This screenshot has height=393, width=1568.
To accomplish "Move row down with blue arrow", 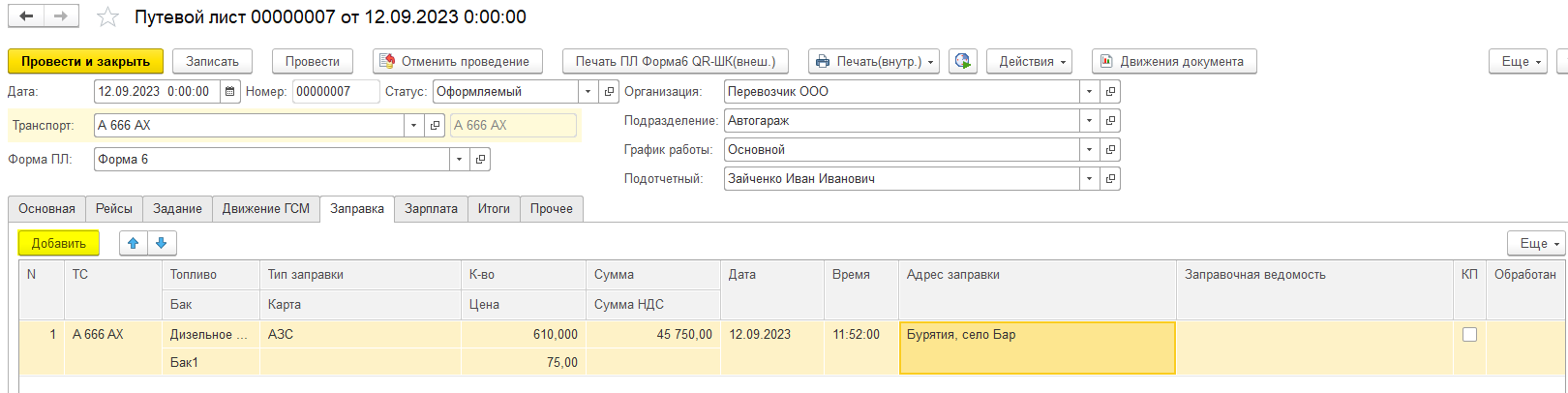I will point(162,244).
